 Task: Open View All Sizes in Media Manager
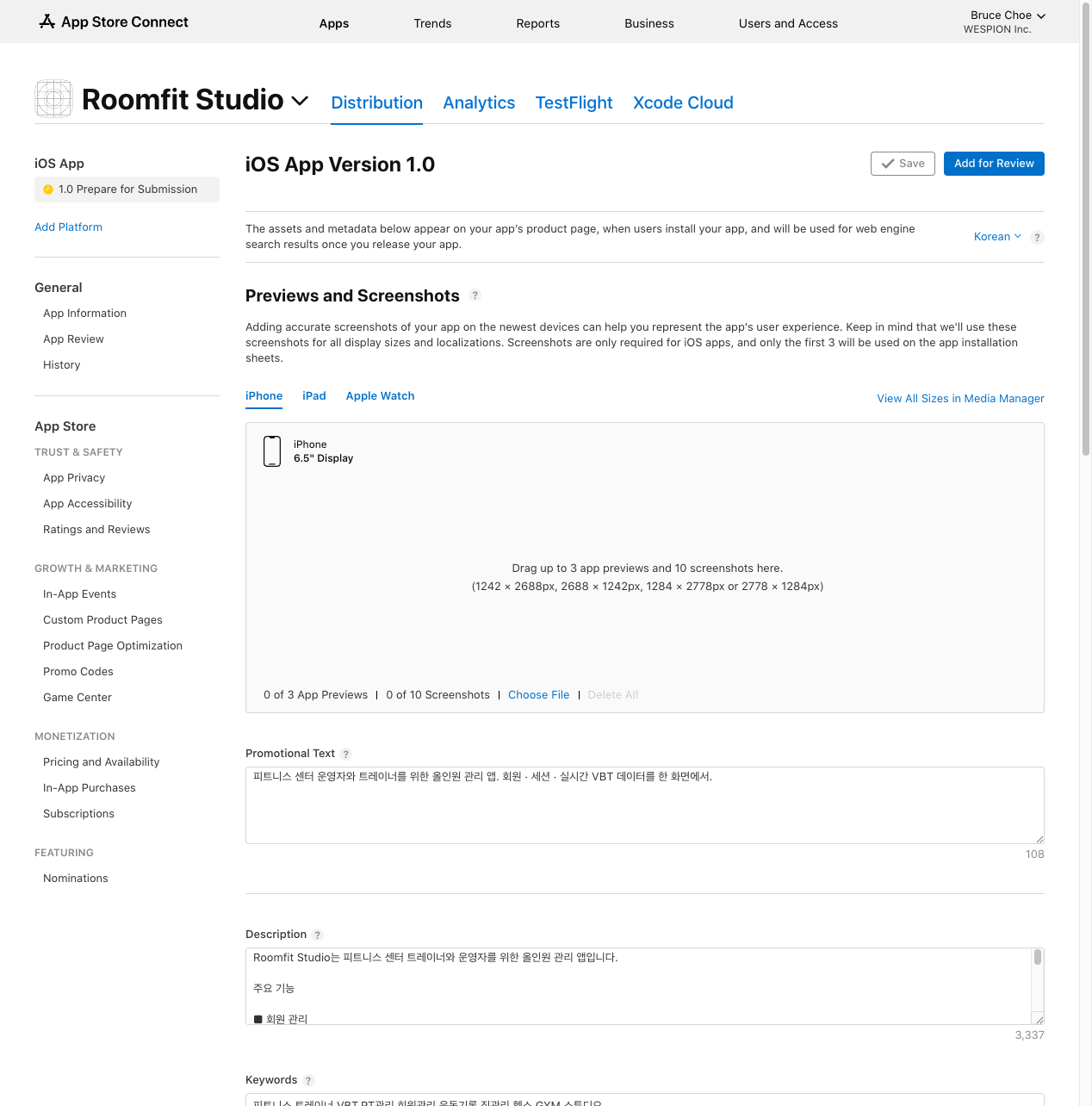pos(960,399)
